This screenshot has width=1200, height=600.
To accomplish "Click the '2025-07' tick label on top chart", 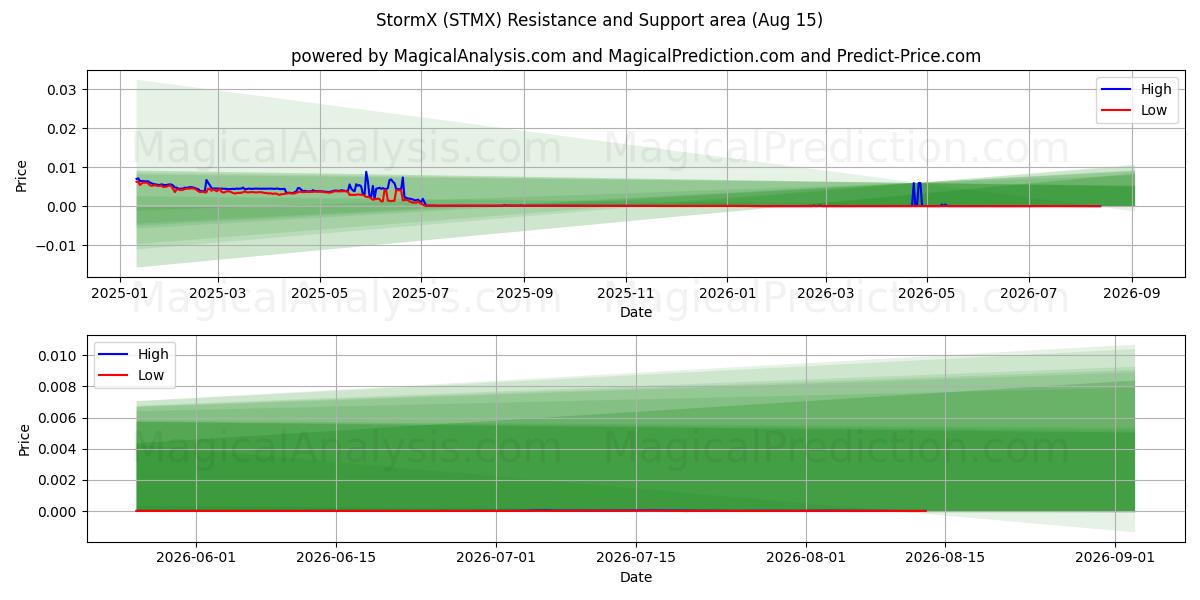I will pos(422,293).
